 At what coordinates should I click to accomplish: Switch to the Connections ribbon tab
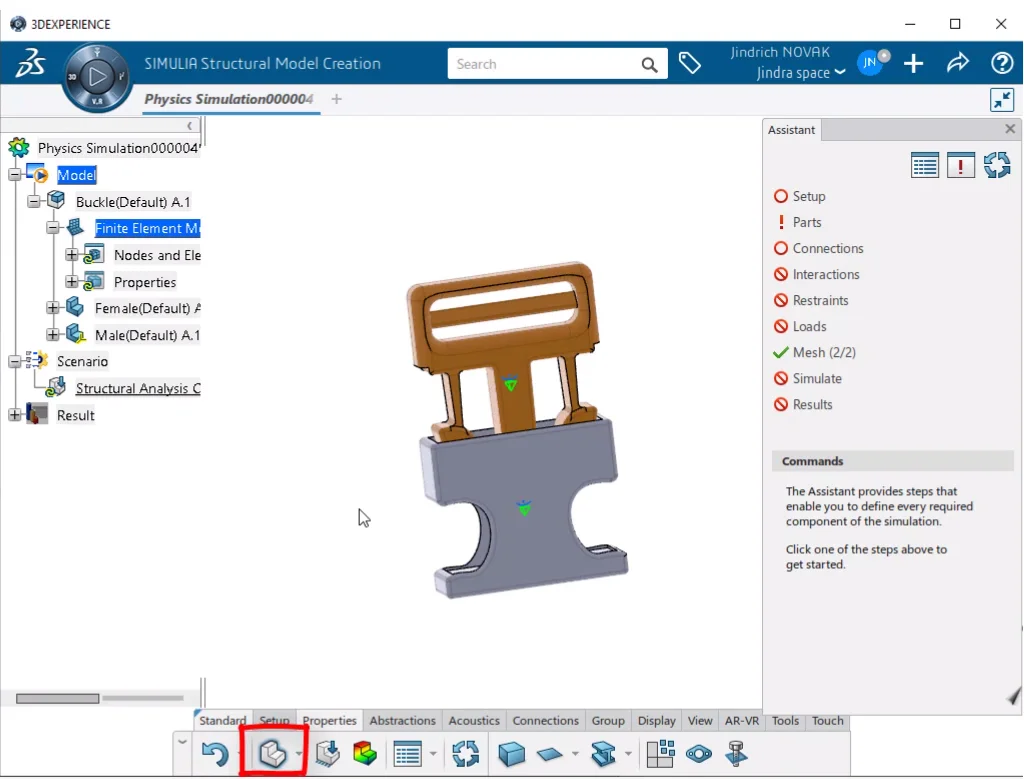[545, 720]
